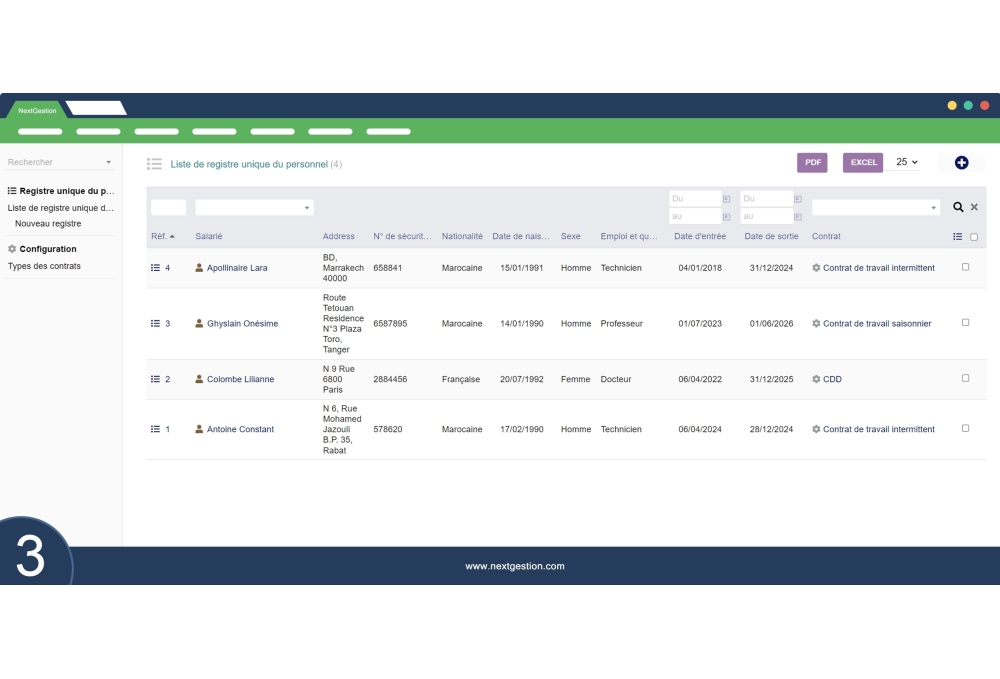Open the Salarié filter dropdown
The image size is (1000, 679).
[254, 207]
